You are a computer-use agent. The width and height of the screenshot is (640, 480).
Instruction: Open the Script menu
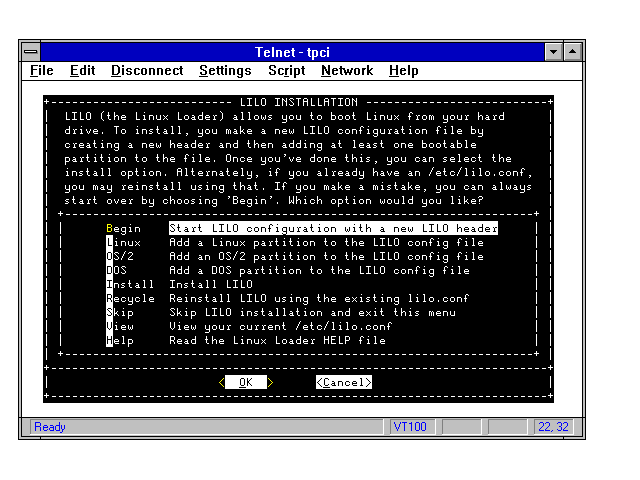click(x=286, y=71)
